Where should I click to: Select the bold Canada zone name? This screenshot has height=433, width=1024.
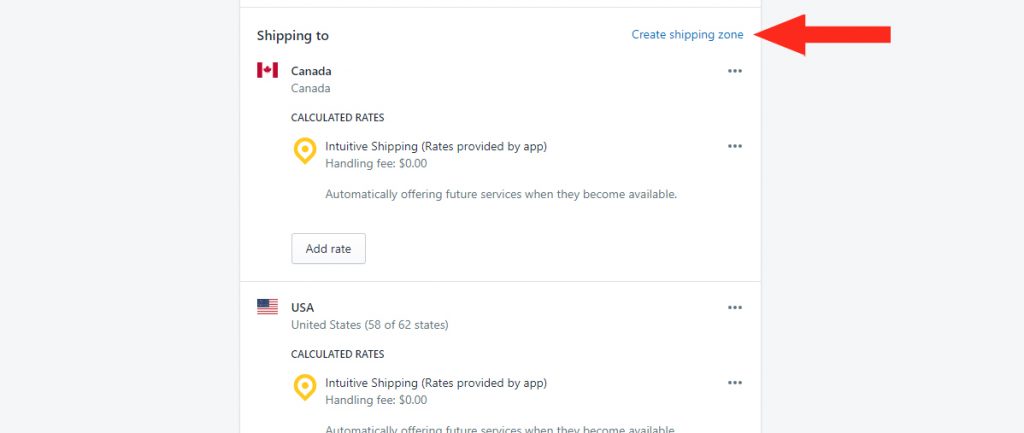(x=311, y=71)
